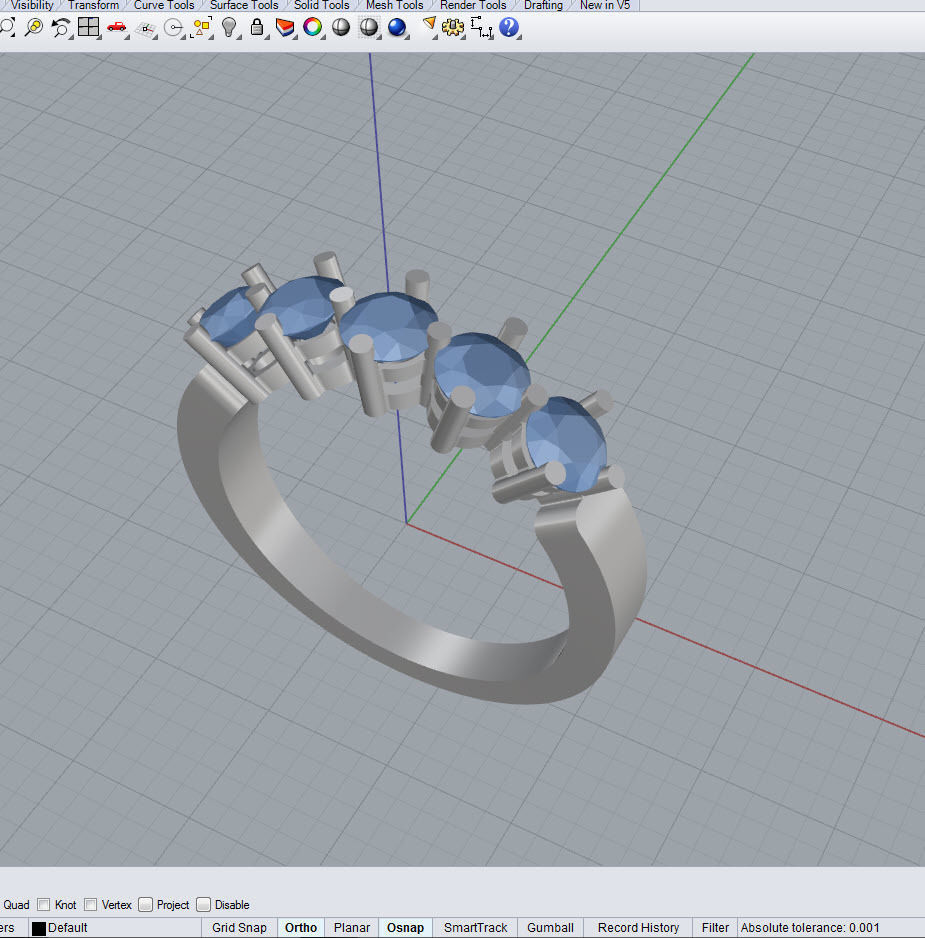Toggle Grid Snap in status bar
The height and width of the screenshot is (938, 925).
pyautogui.click(x=239, y=927)
